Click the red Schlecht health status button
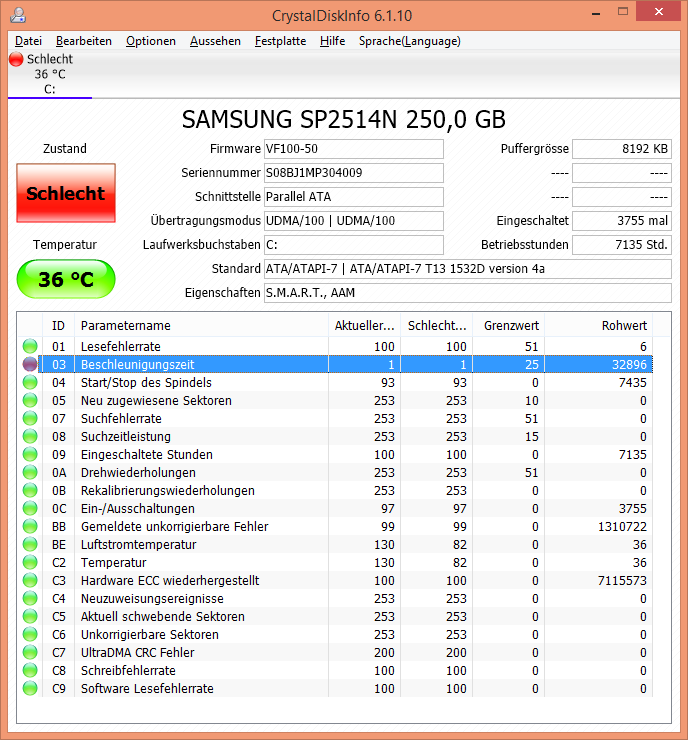 pos(66,193)
